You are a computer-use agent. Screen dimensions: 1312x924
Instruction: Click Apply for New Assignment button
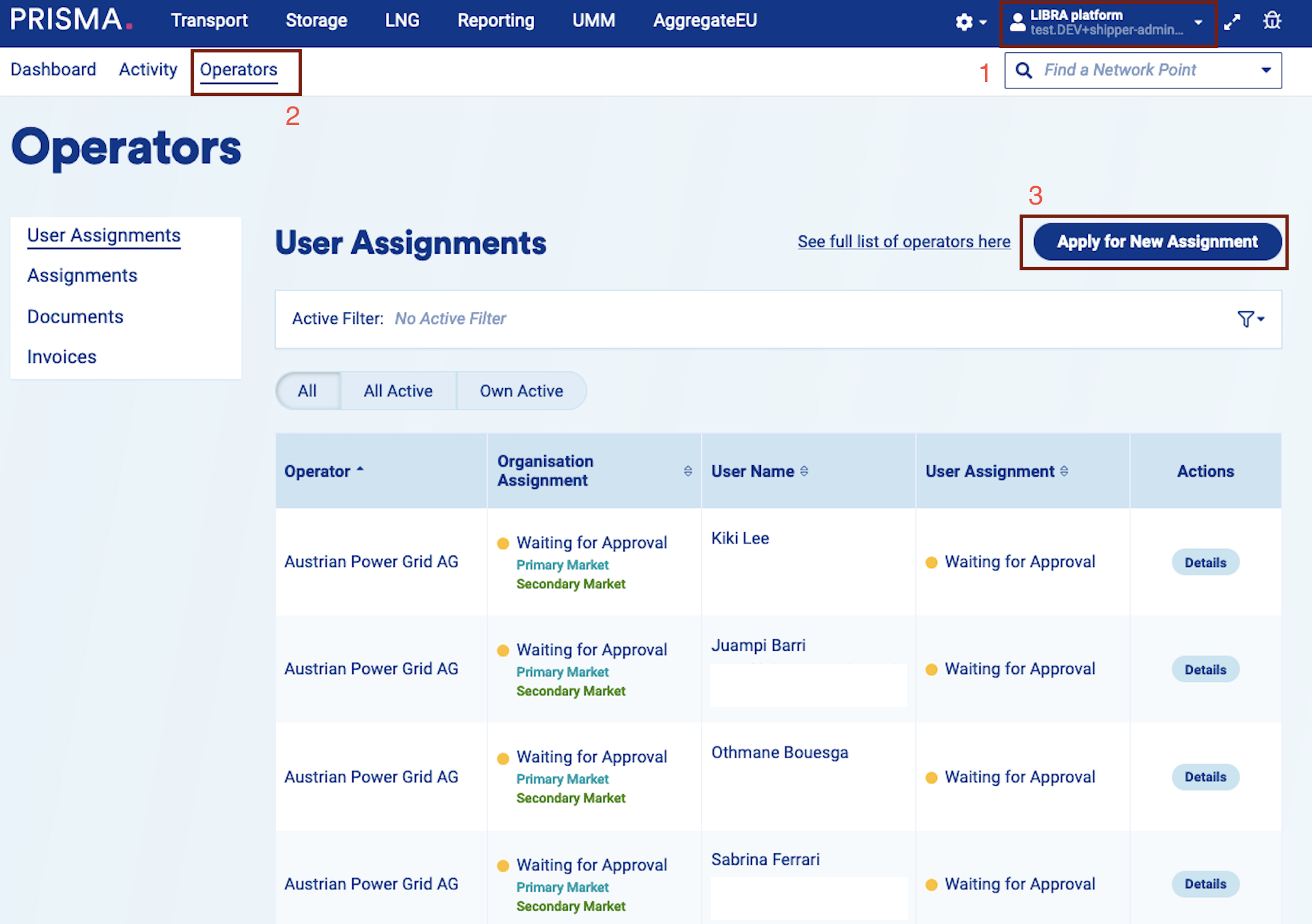click(x=1157, y=242)
